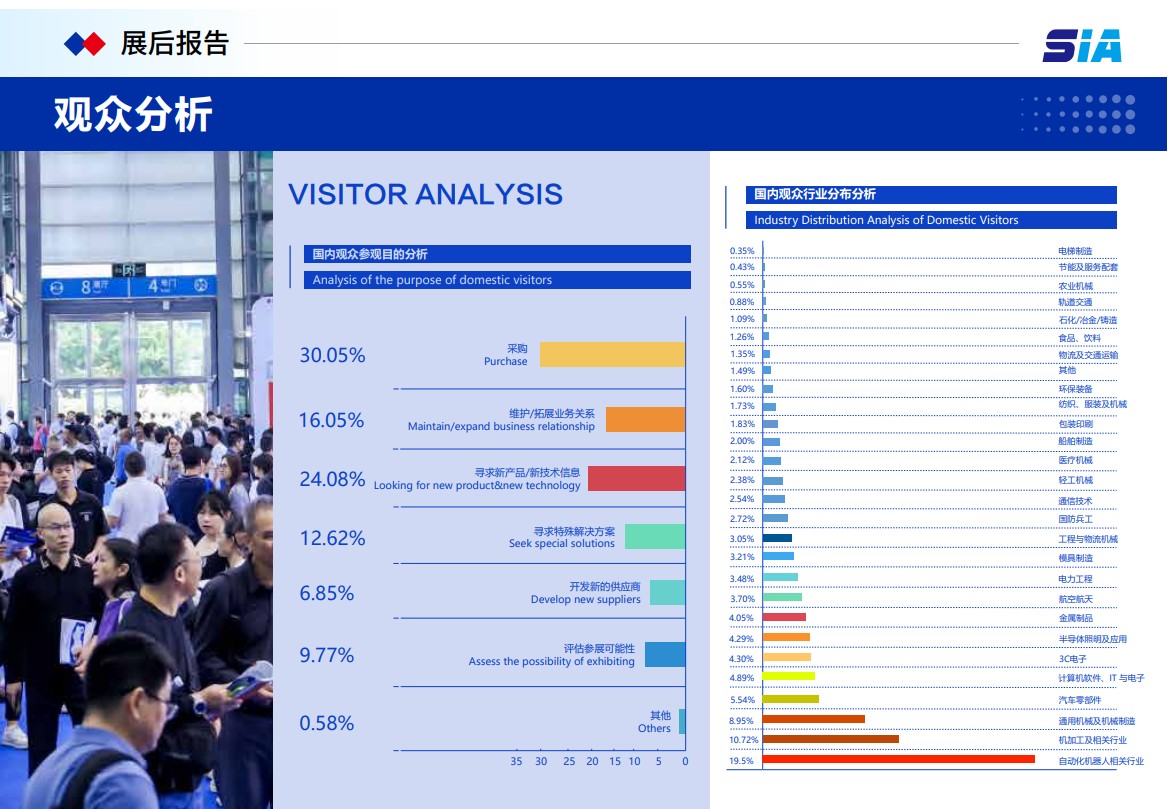The height and width of the screenshot is (809, 1169).
Task: Click the VISITOR ANALYSIS heading
Action: point(425,194)
